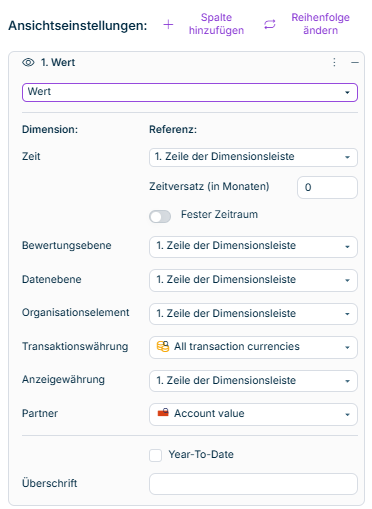
Task: Collapse the 1. Wert panel with minus icon
Action: [x=355, y=62]
